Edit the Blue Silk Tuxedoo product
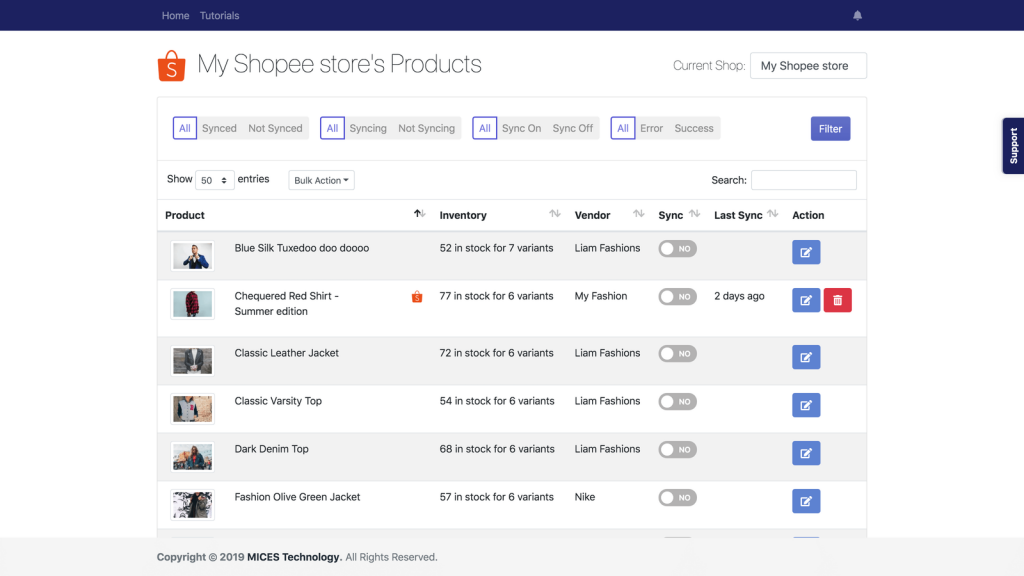This screenshot has height=576, width=1024. tap(806, 252)
